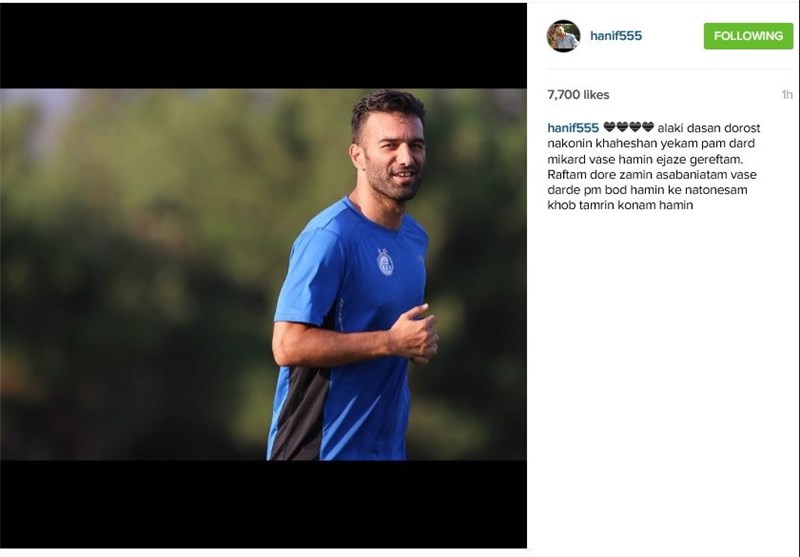Click caption line 'khob tamrin konam hamin'

point(620,205)
